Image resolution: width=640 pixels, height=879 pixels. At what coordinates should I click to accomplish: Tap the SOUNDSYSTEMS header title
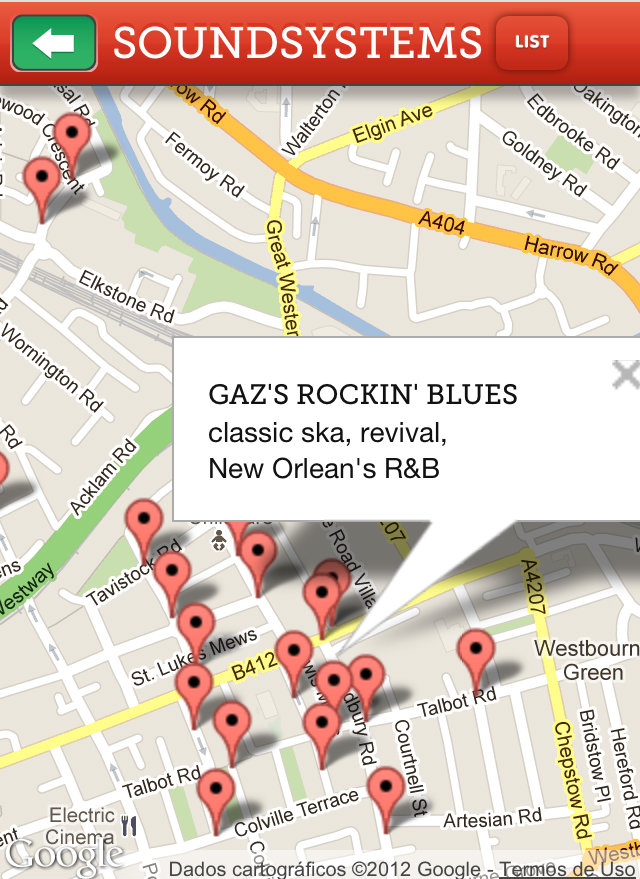click(297, 43)
